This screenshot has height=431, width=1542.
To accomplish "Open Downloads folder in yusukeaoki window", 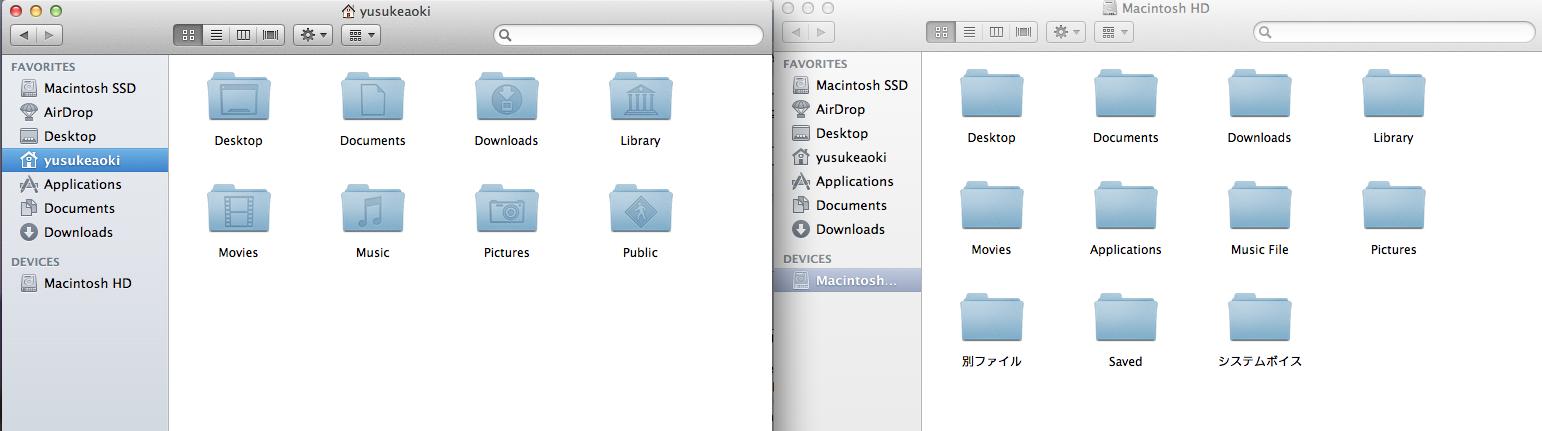I will pos(506,98).
